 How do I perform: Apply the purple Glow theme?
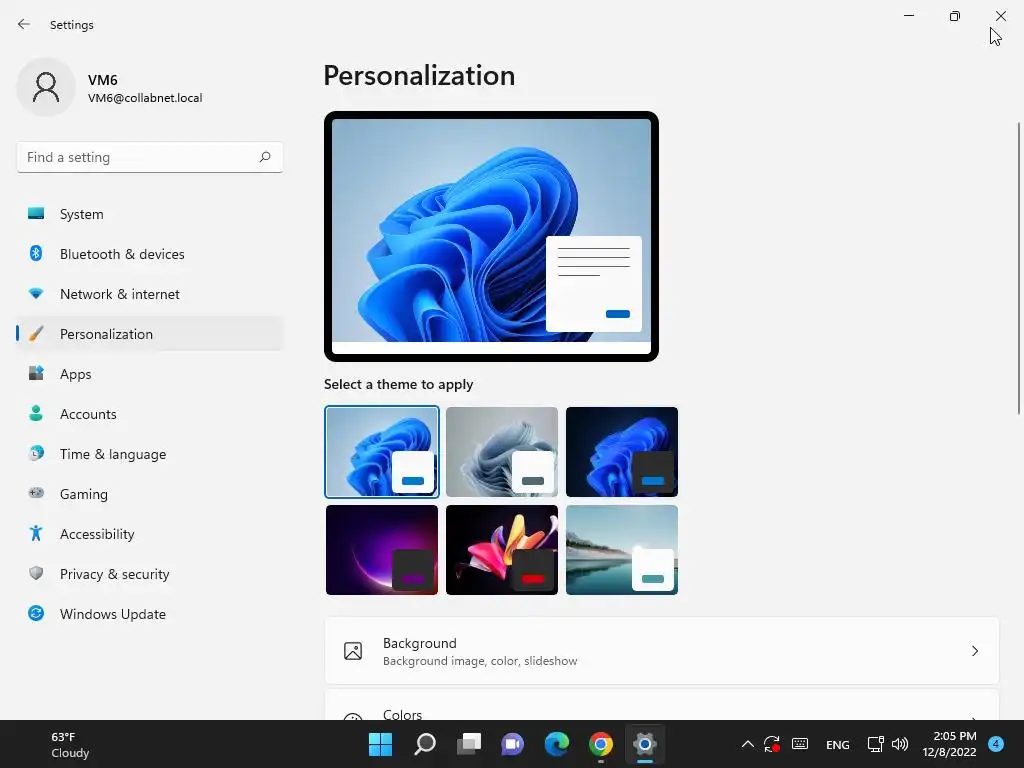click(x=381, y=550)
